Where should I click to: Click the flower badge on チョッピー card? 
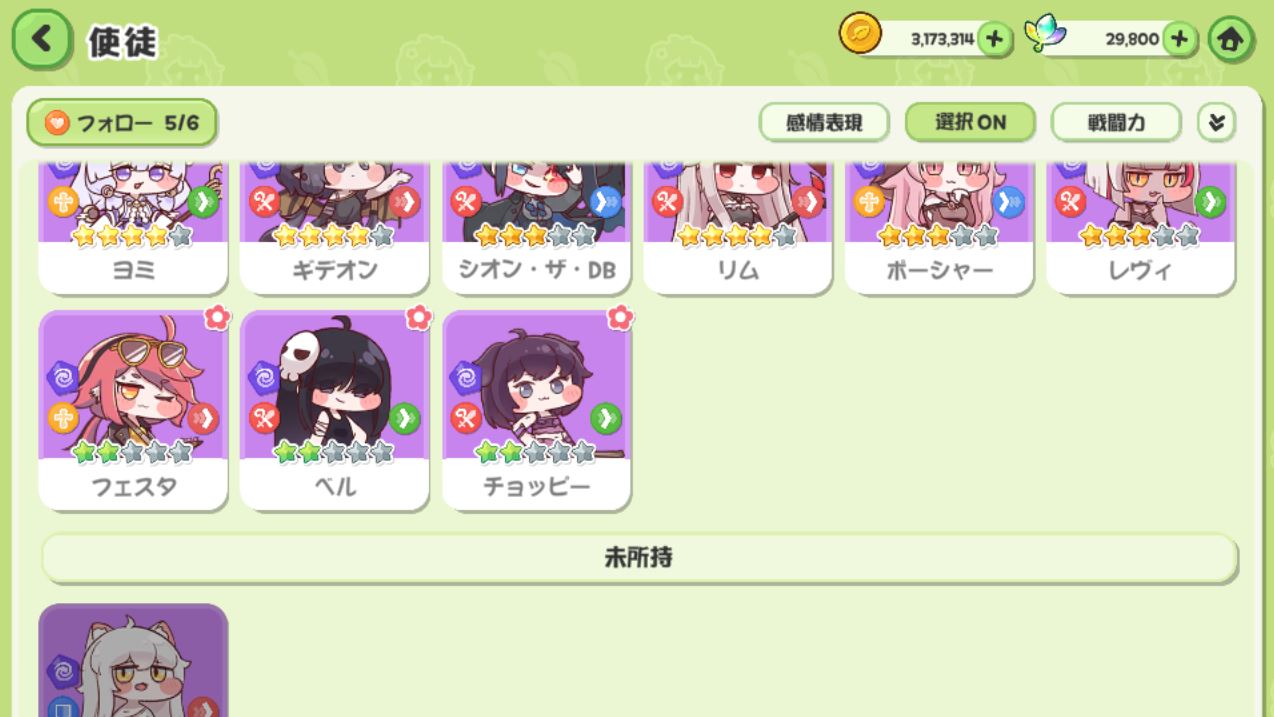point(620,318)
